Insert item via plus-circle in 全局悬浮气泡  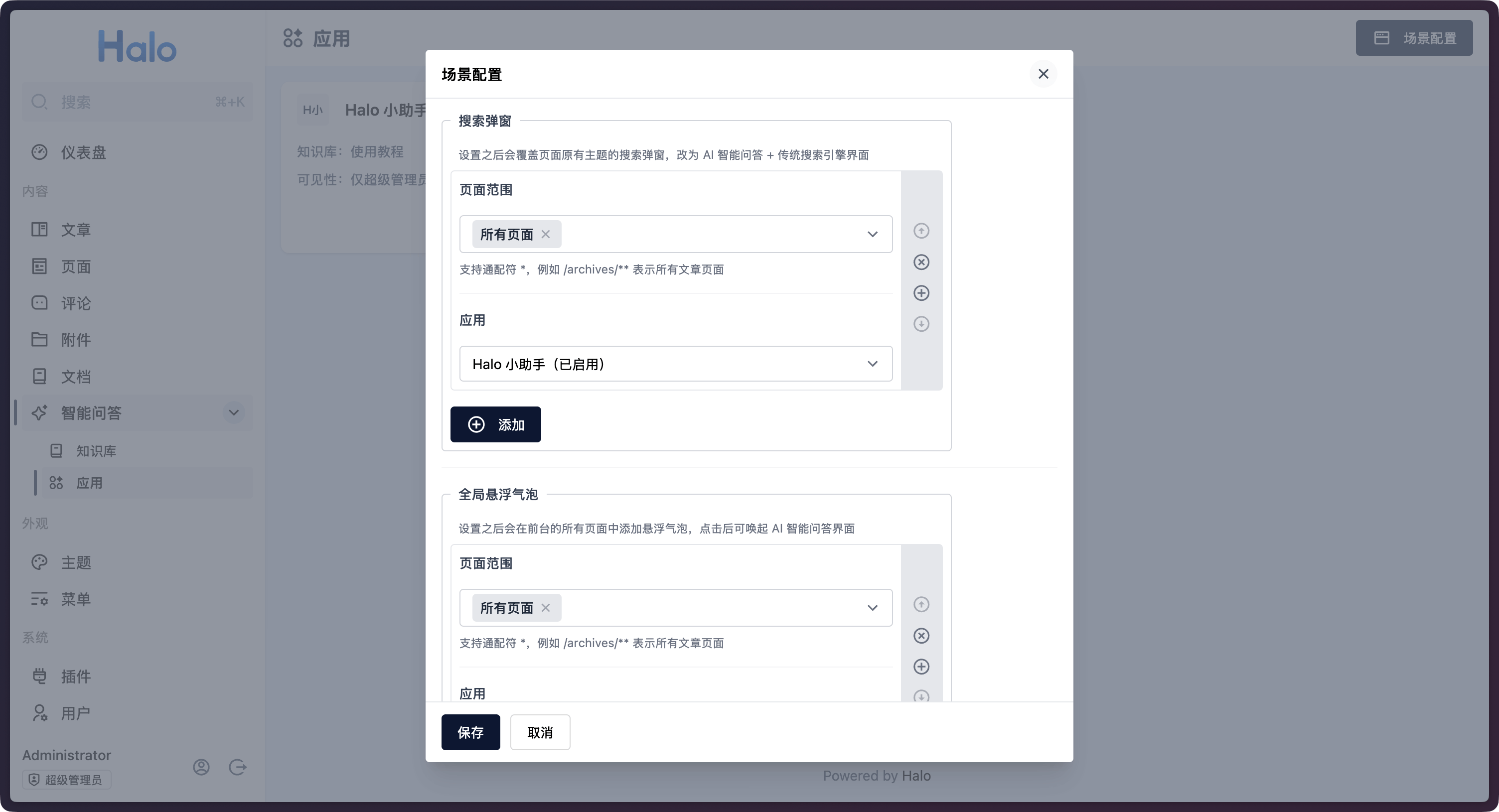(x=920, y=666)
